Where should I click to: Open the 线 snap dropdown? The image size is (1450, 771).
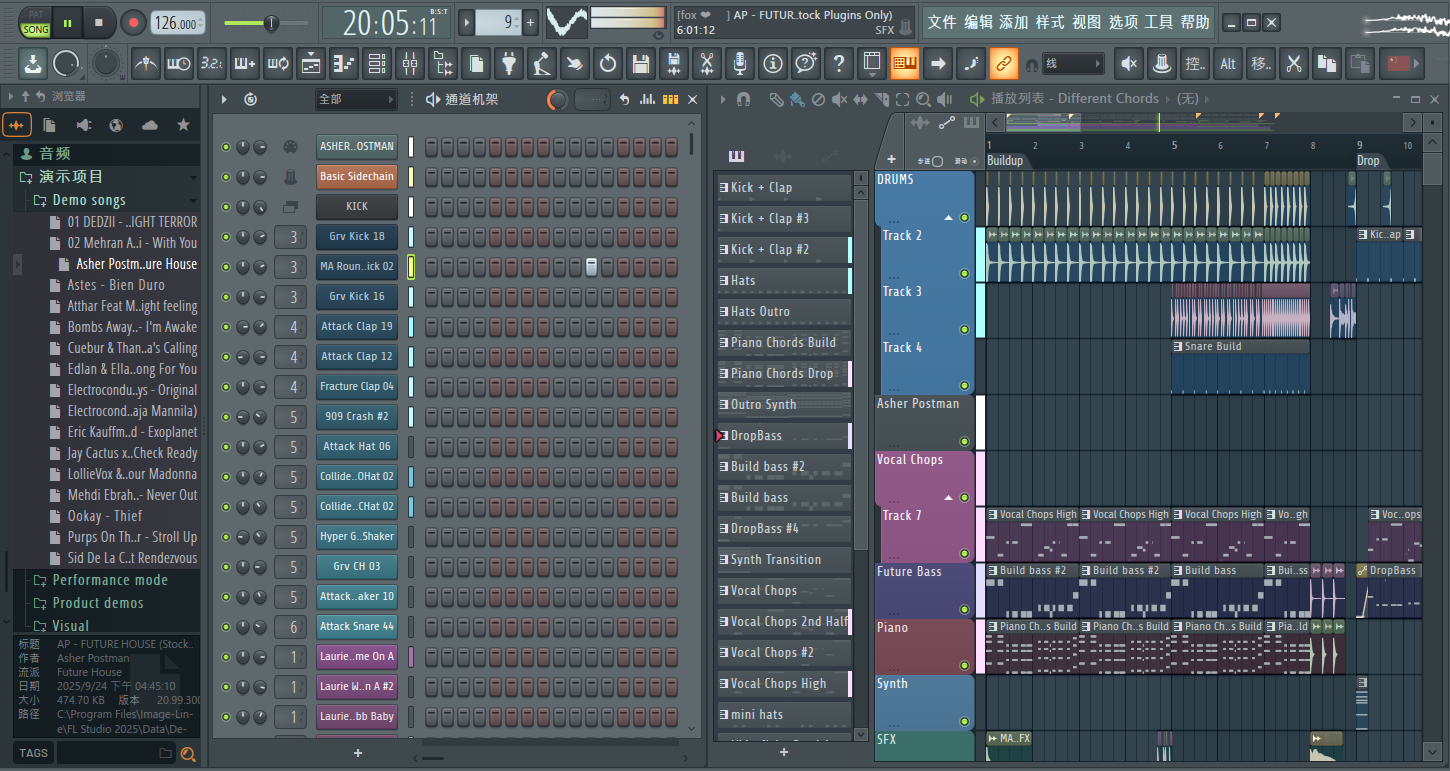1073,64
